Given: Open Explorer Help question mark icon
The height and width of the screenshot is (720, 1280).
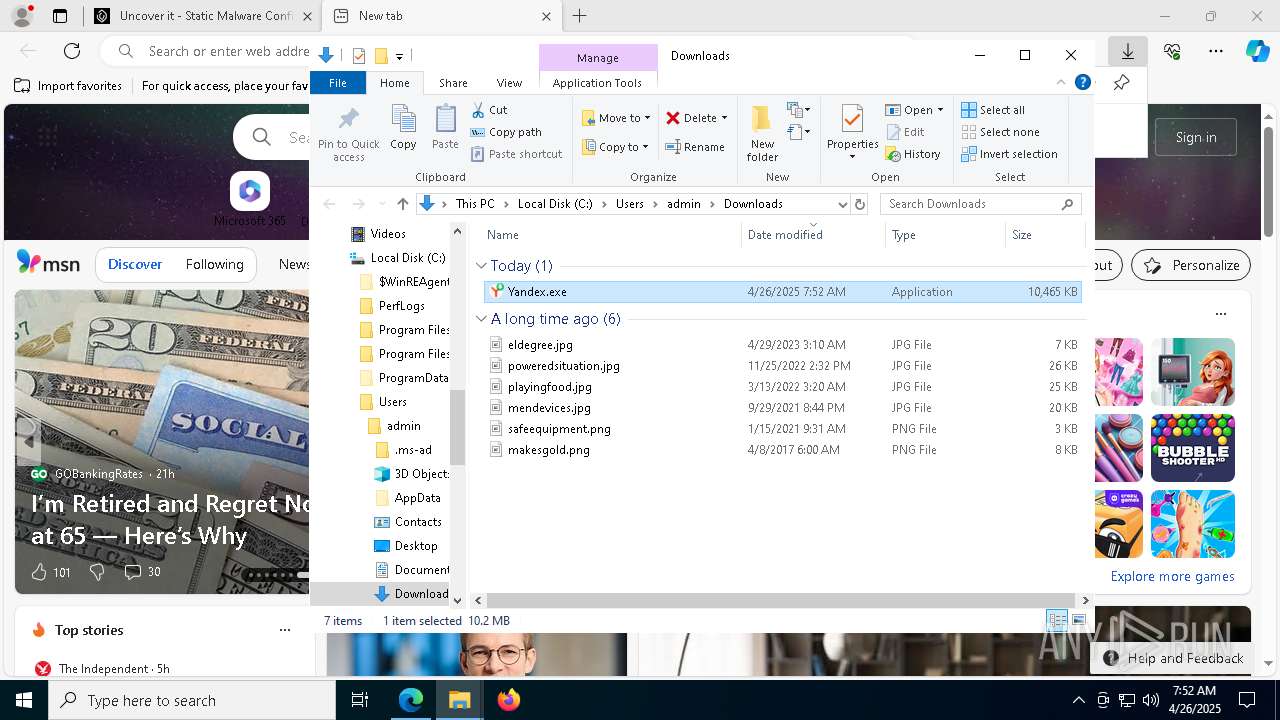Looking at the screenshot, I should [1082, 82].
